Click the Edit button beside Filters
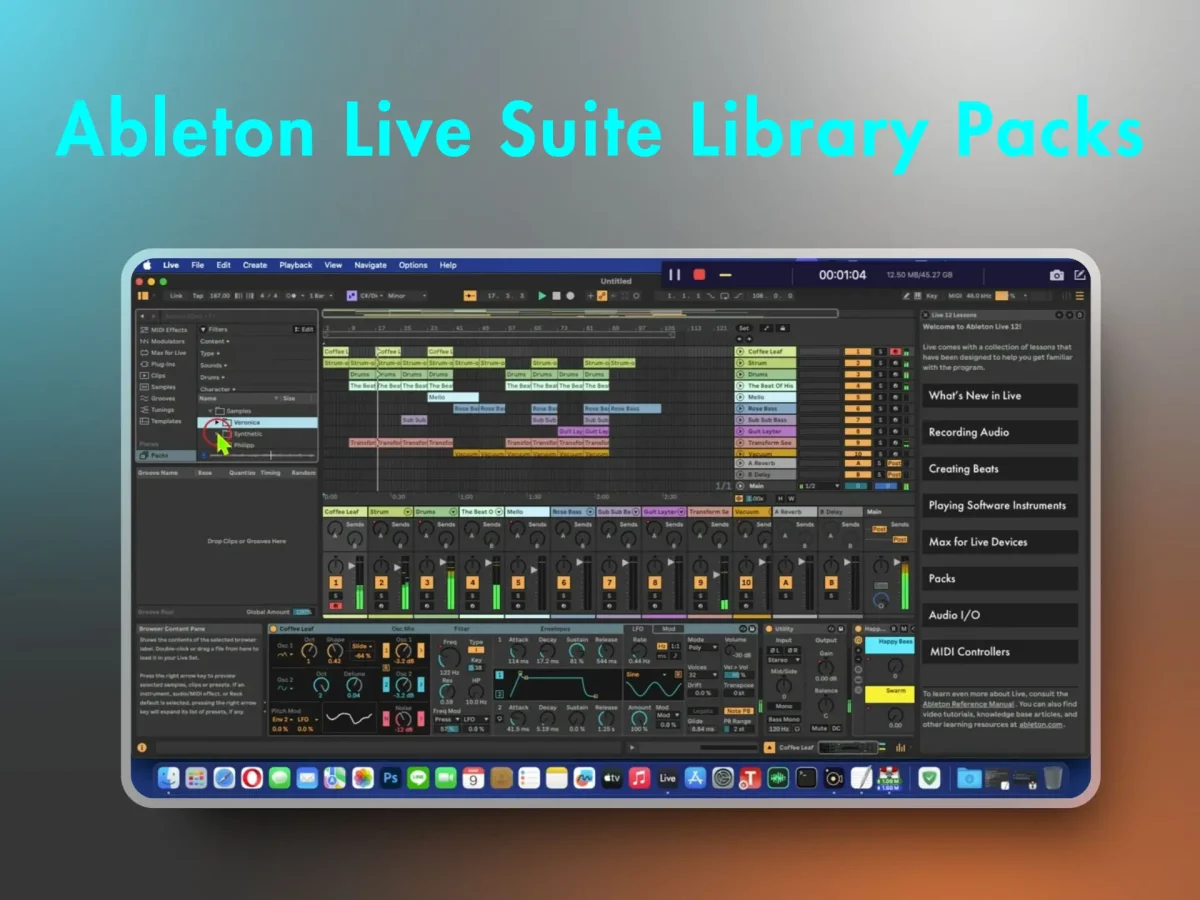This screenshot has width=1200, height=900. [x=304, y=329]
